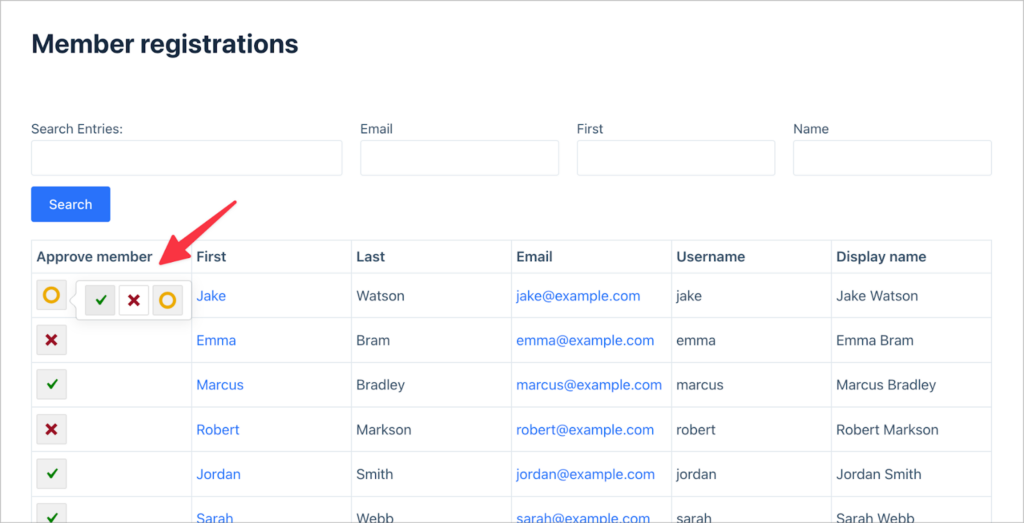Click the green approve checkmark in popup
1024x523 pixels.
[101, 300]
